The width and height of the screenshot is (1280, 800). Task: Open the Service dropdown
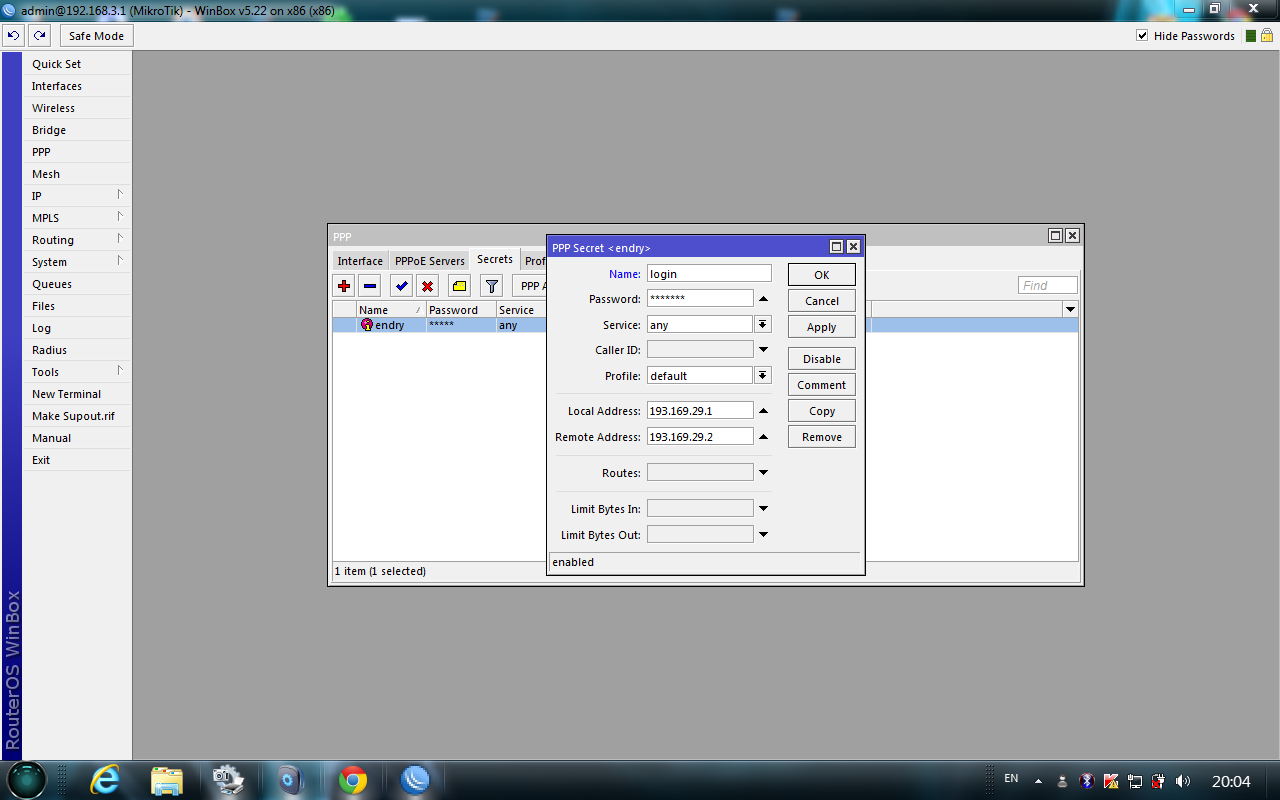coord(763,325)
